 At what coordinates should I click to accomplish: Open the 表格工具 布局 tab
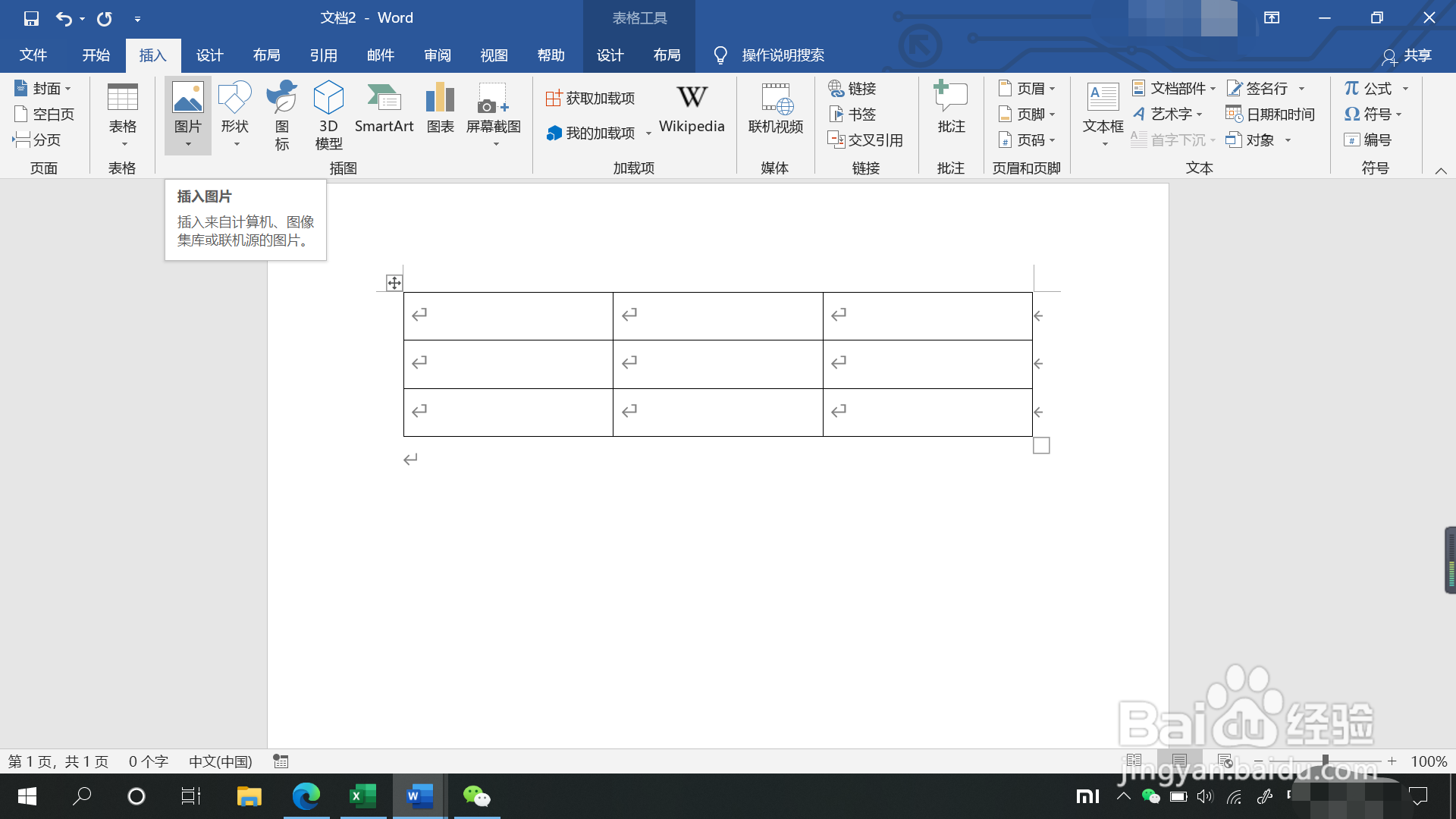coord(667,55)
